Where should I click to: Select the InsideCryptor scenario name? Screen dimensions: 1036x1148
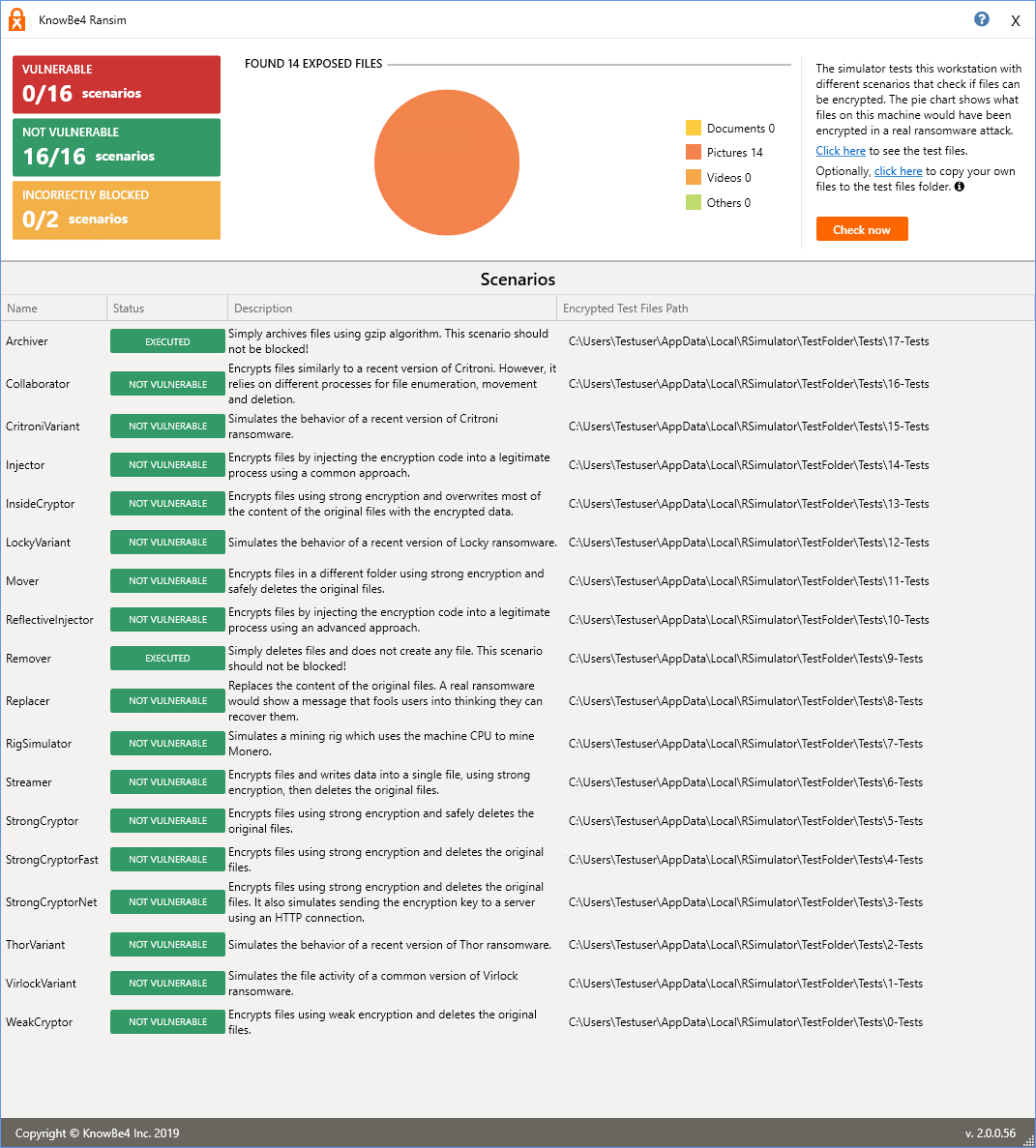[41, 504]
